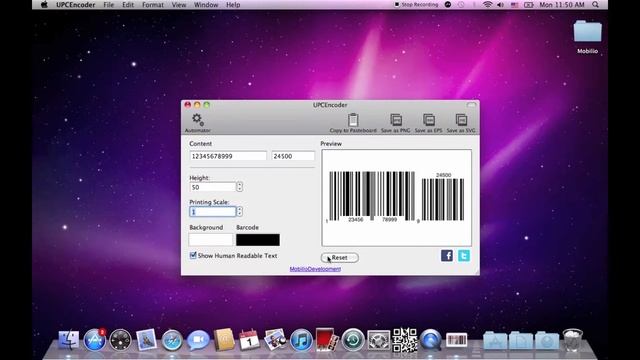Open iChat in dock
Screen dimensions: 640x360
[198, 340]
